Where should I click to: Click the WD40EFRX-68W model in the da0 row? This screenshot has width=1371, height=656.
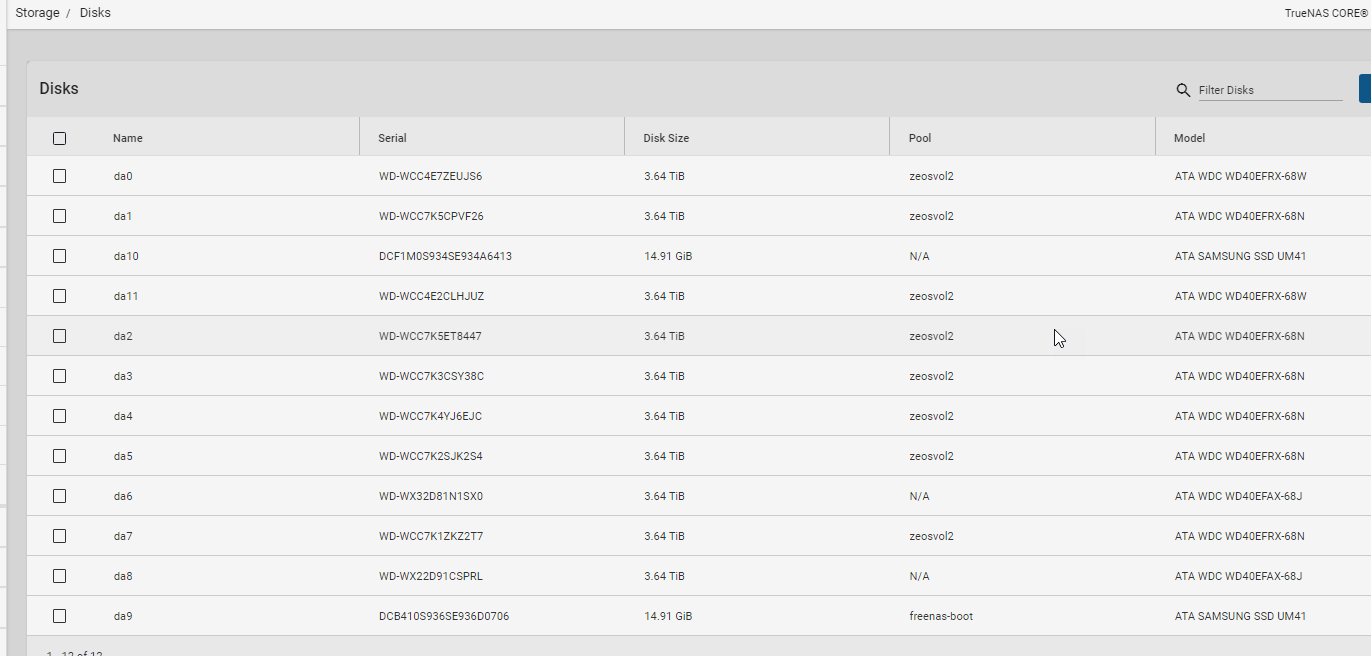1241,176
